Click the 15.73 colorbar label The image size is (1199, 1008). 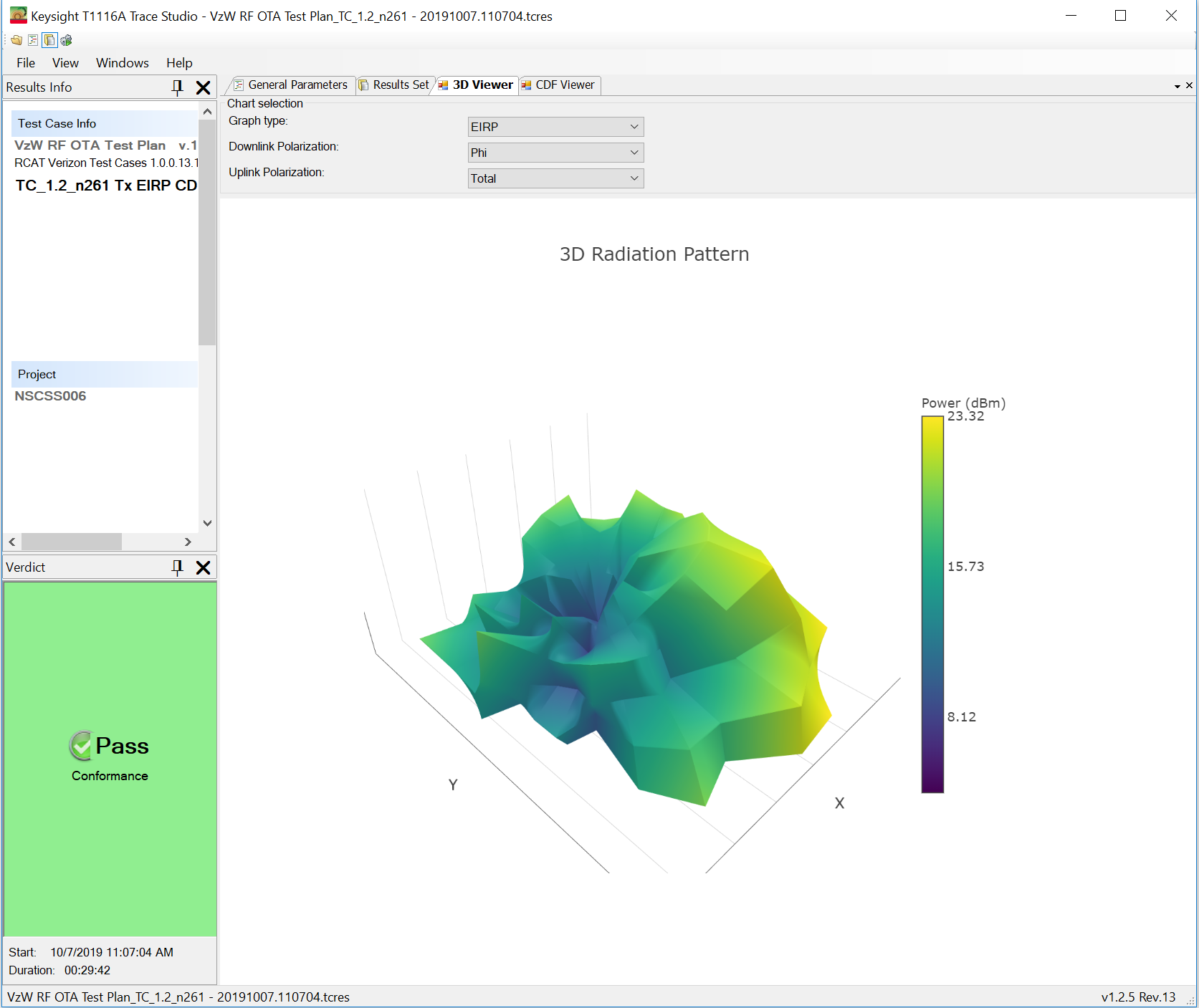(x=966, y=567)
